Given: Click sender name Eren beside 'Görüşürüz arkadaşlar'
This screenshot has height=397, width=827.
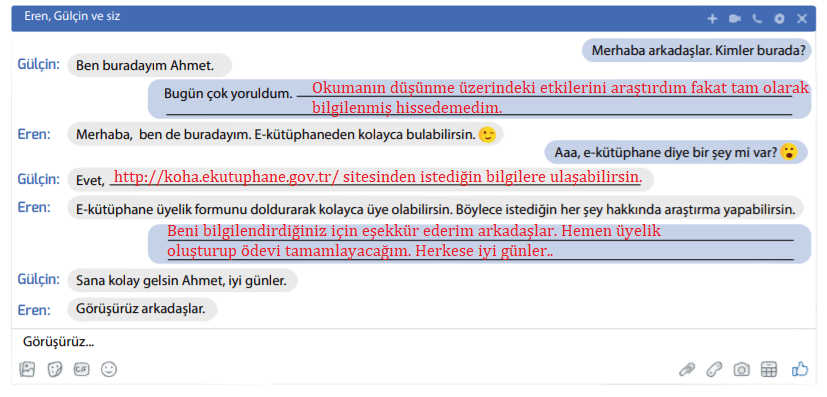Looking at the screenshot, I should coord(34,309).
